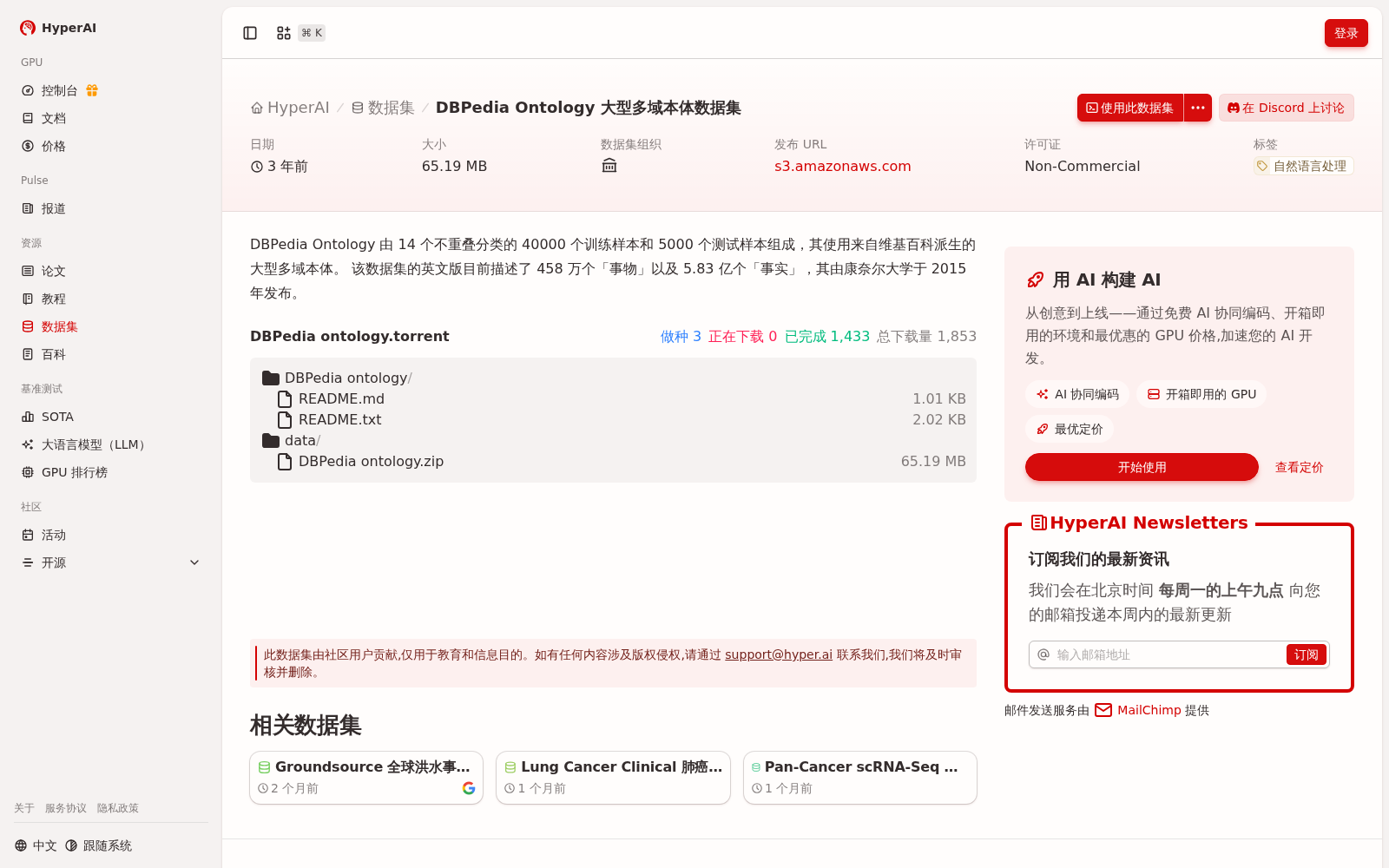The height and width of the screenshot is (868, 1389).
Task: Click the HyperAI Newsletters heading icon
Action: pyautogui.click(x=1039, y=523)
